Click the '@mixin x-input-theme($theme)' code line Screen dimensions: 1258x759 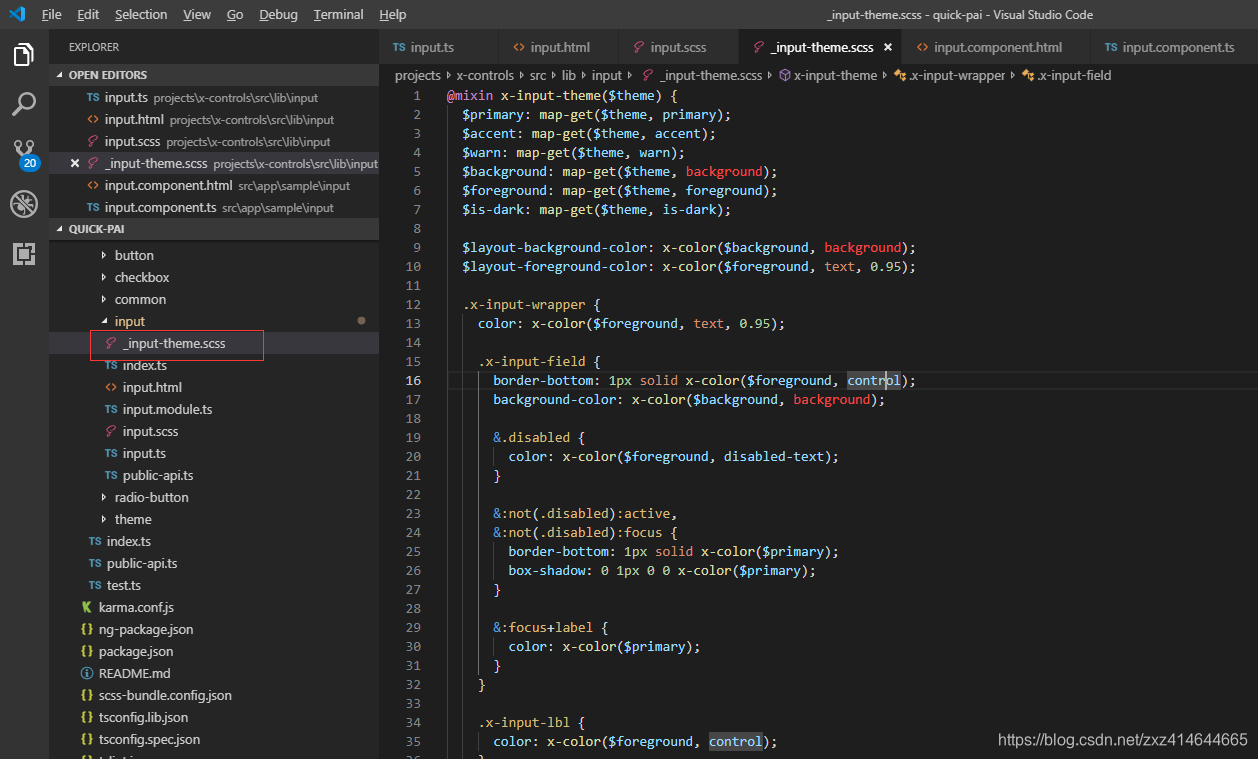[562, 96]
